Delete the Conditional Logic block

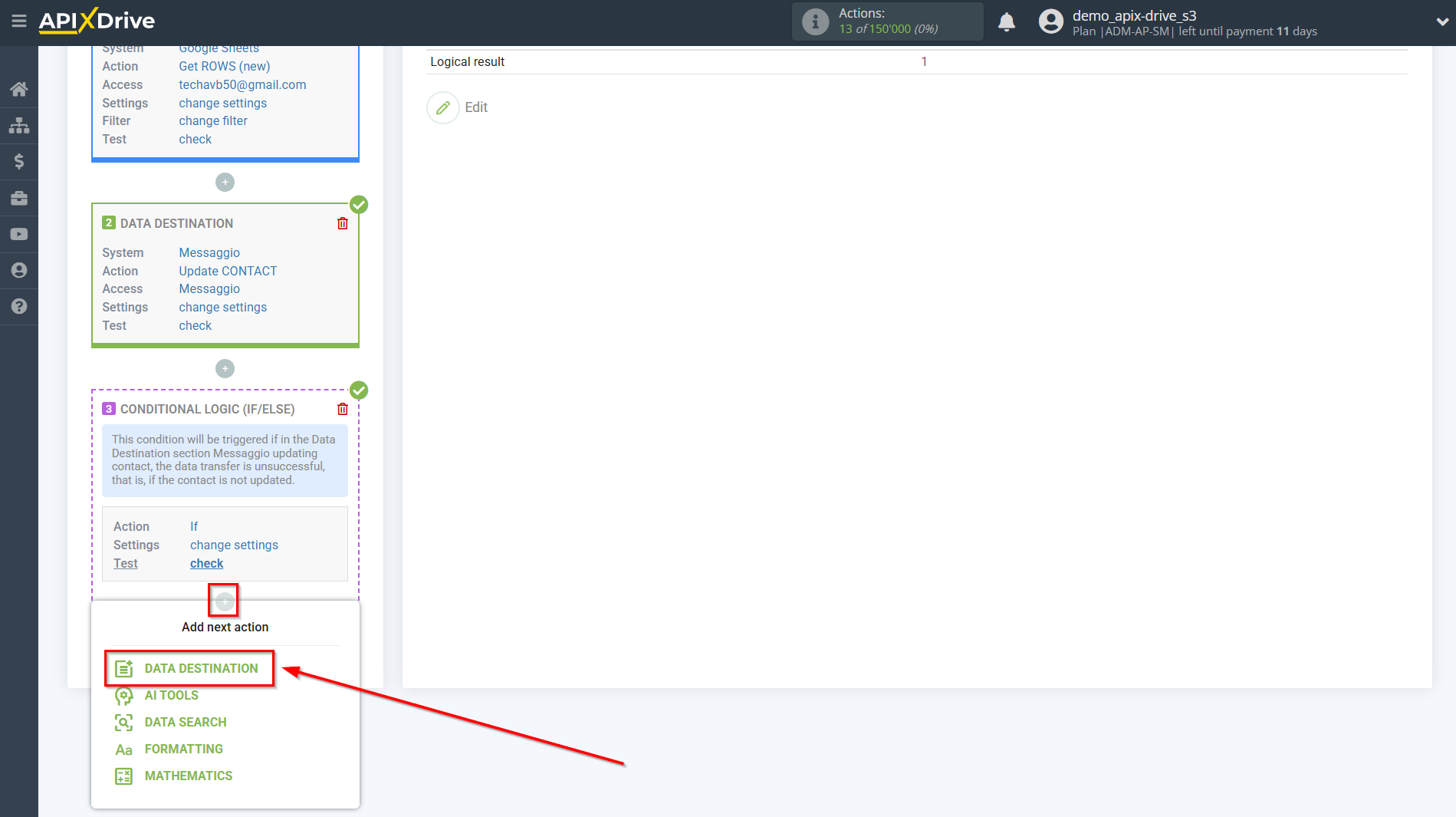click(x=343, y=409)
